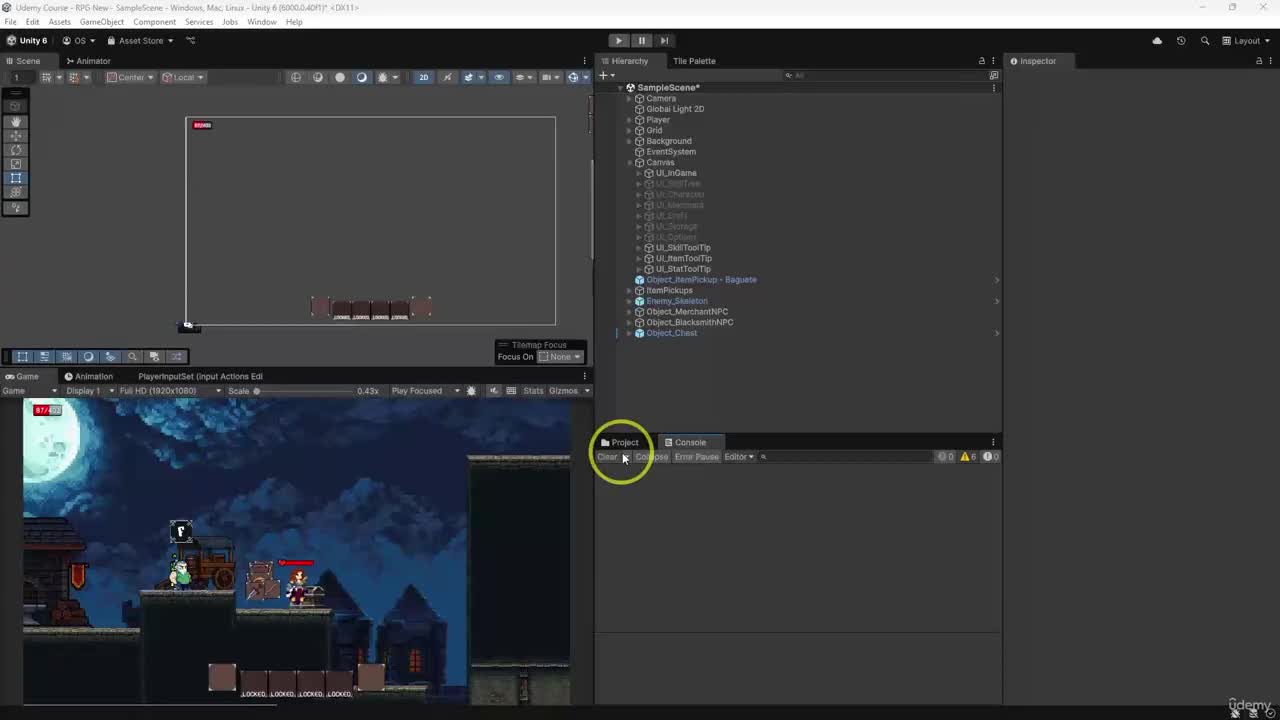The width and height of the screenshot is (1280, 720).
Task: Open the Unity cloud services icon
Action: pyautogui.click(x=1157, y=41)
